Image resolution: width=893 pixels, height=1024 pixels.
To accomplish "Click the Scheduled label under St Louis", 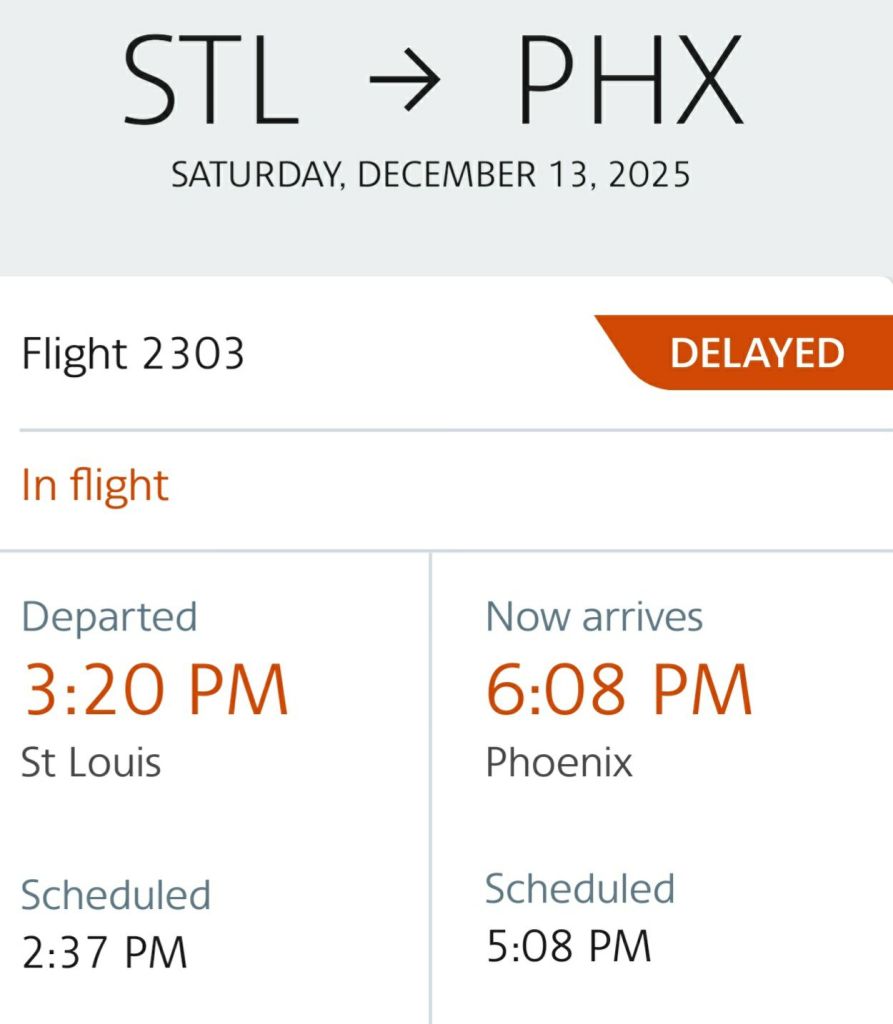I will 116,895.
